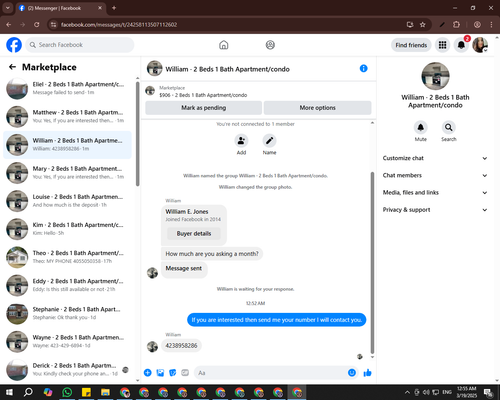Viewport: 500px width, 400px height.
Task: Open a new browser tab
Action: (114, 8)
